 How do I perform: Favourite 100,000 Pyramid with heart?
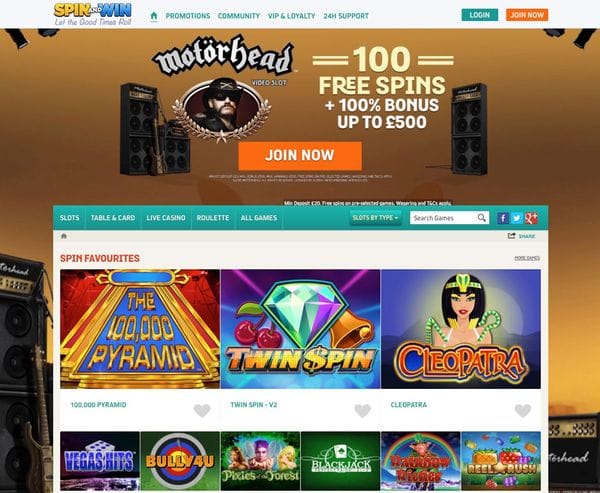202,411
